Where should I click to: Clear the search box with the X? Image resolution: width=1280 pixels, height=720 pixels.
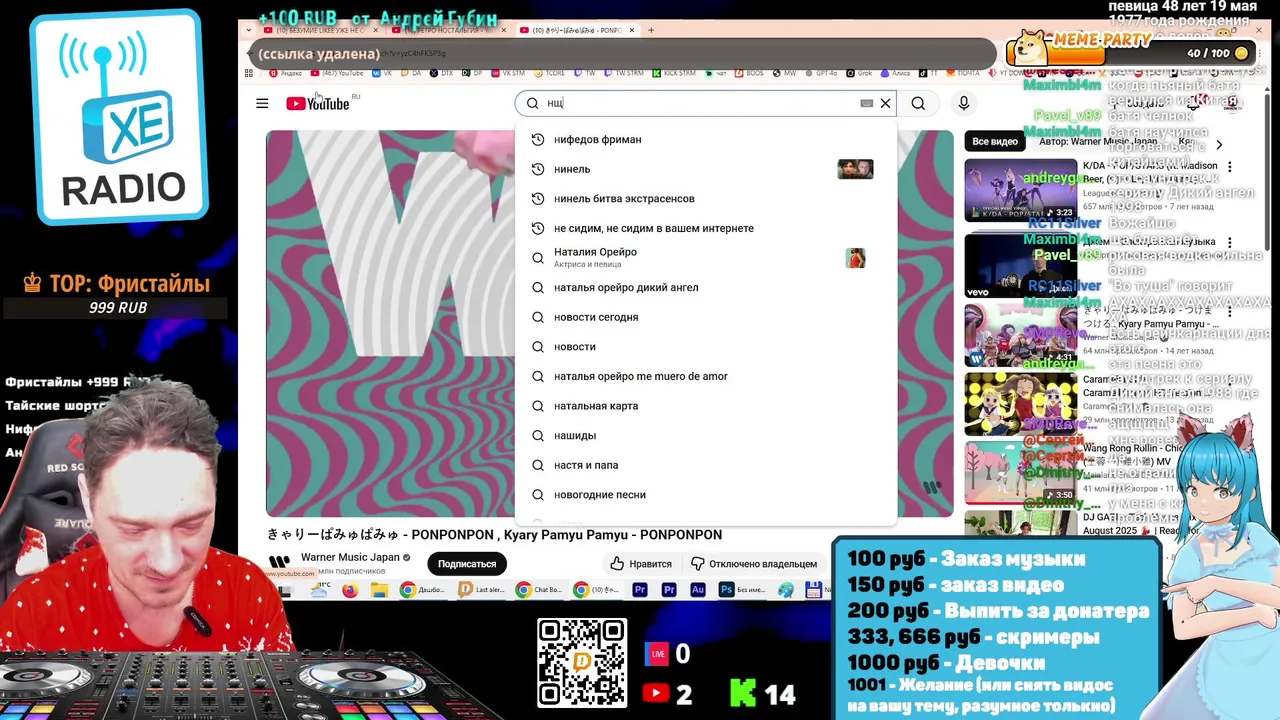click(885, 103)
